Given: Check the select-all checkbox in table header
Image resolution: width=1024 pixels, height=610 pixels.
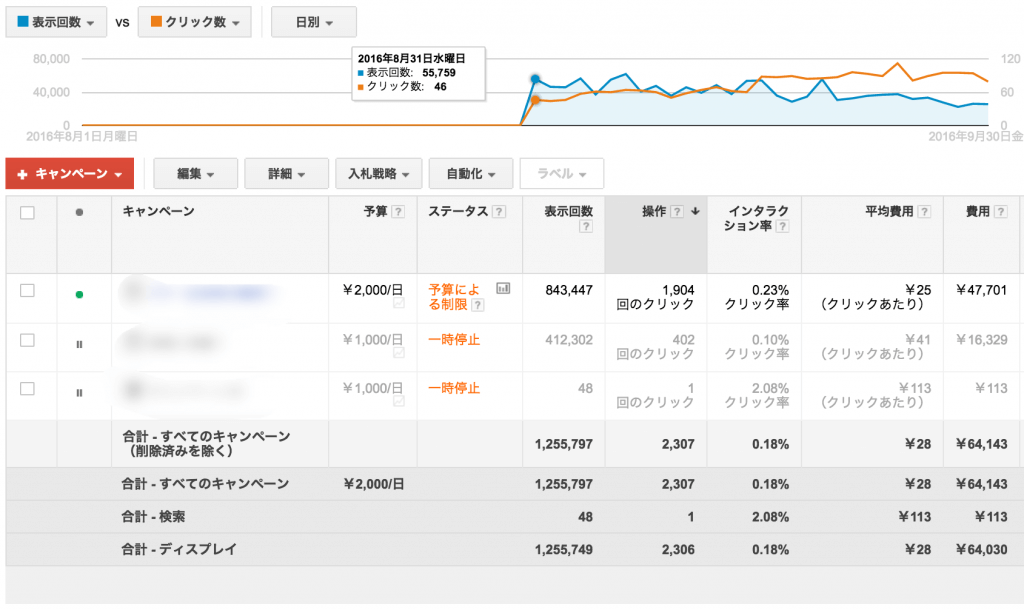Looking at the screenshot, I should 27,211.
